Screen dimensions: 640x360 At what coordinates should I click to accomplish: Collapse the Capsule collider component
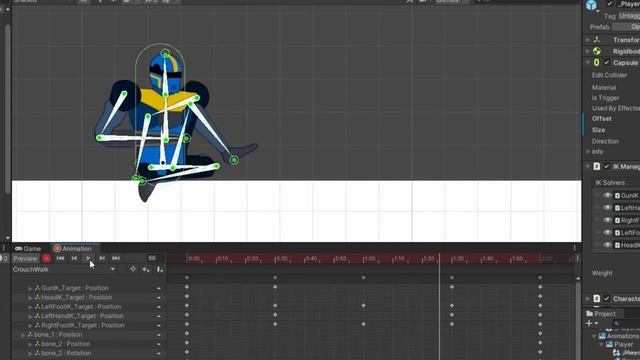click(588, 62)
